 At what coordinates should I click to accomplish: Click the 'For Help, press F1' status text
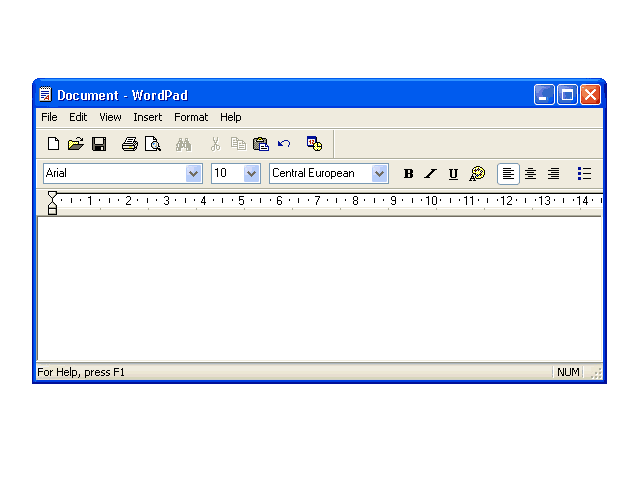[81, 372]
